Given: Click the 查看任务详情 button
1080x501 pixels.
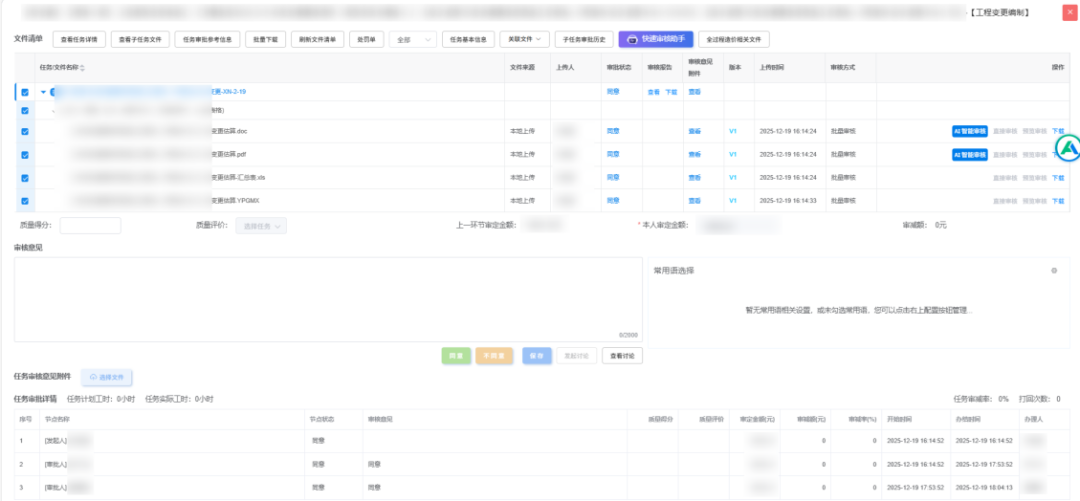Looking at the screenshot, I should [x=77, y=40].
